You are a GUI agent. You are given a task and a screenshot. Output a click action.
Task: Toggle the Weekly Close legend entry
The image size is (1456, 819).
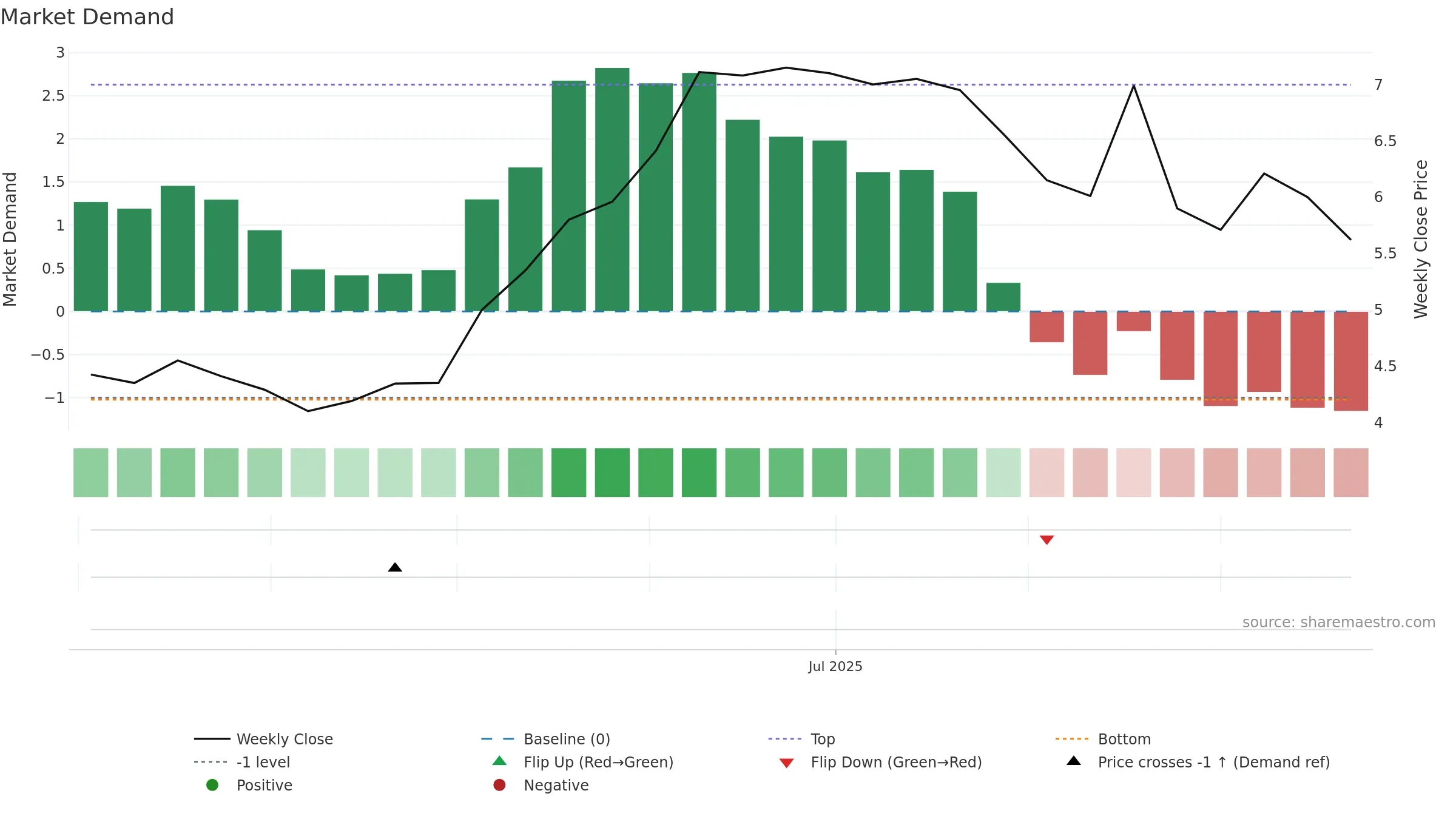point(263,739)
